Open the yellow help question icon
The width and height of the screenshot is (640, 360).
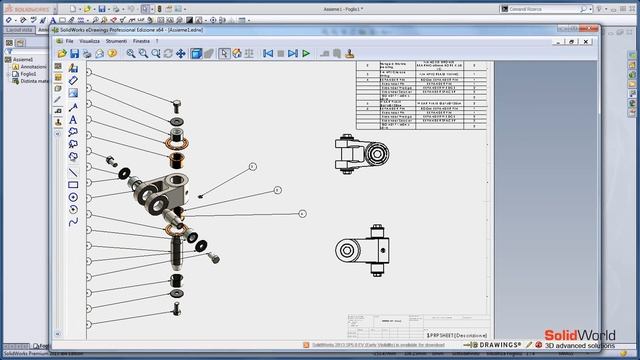point(112,53)
